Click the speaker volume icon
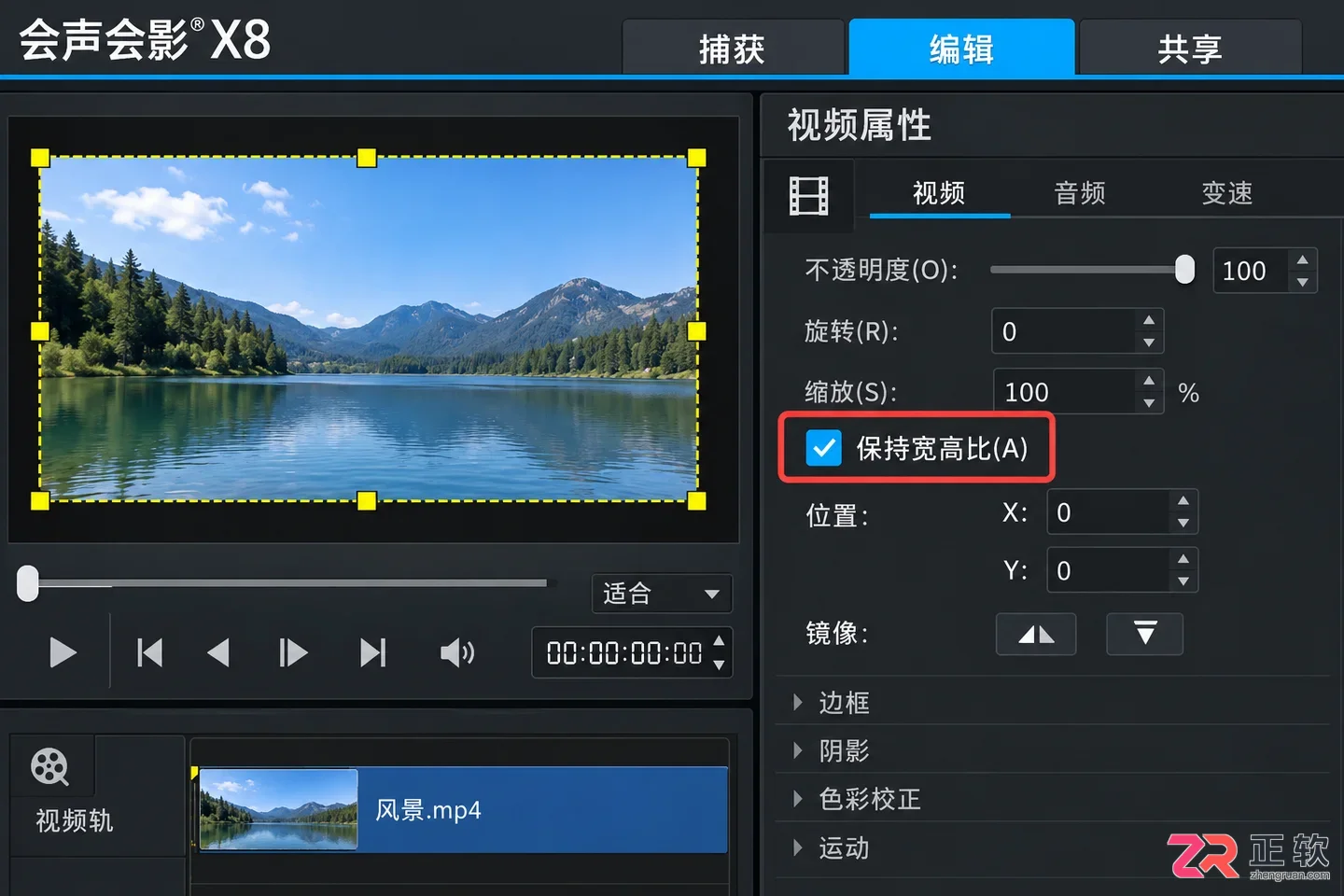 [457, 652]
